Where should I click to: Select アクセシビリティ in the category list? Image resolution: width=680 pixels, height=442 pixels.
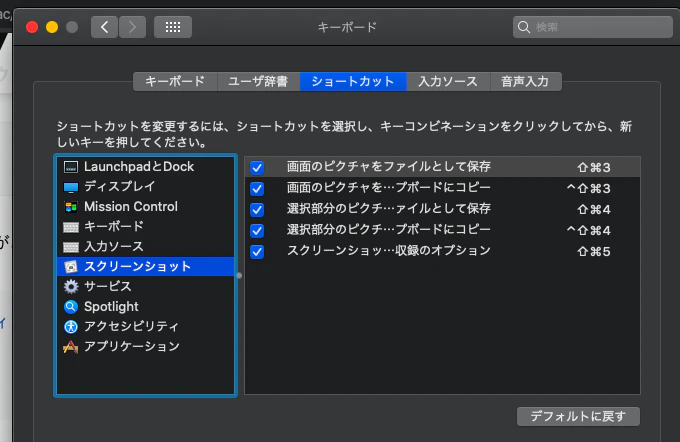pos(145,326)
